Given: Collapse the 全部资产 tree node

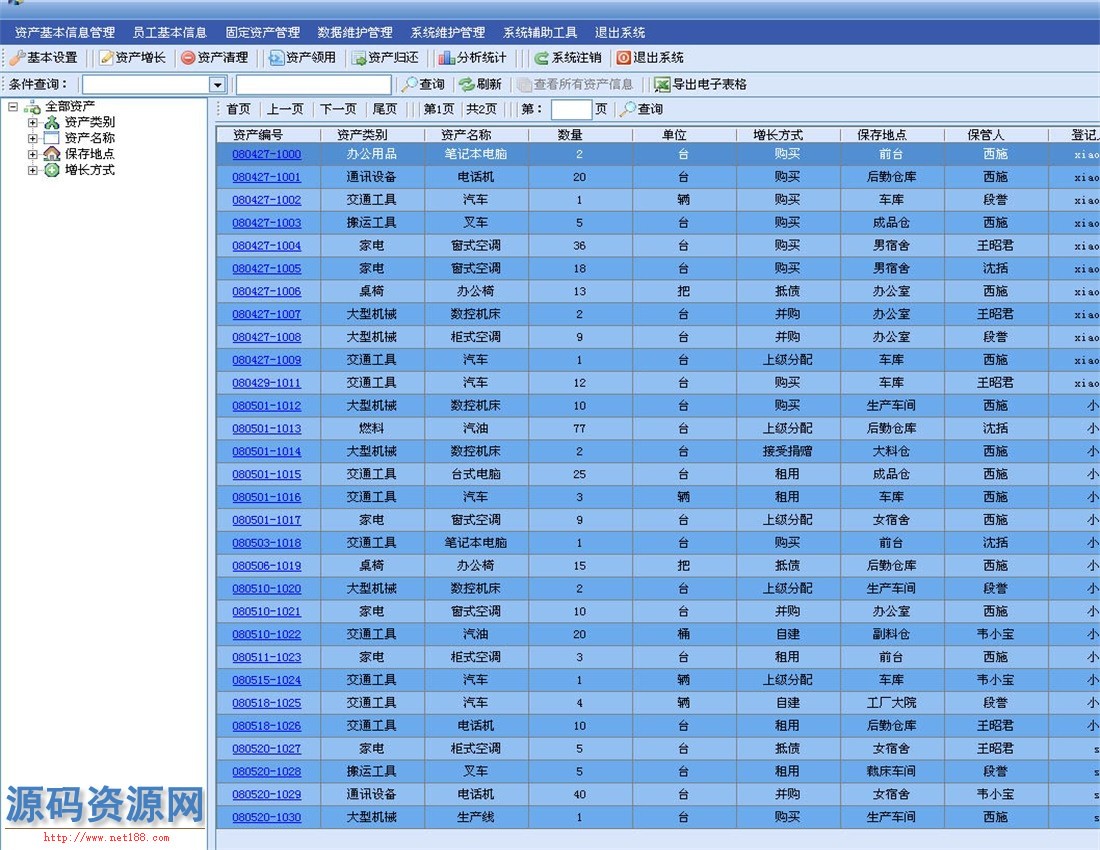Looking at the screenshot, I should pyautogui.click(x=13, y=107).
